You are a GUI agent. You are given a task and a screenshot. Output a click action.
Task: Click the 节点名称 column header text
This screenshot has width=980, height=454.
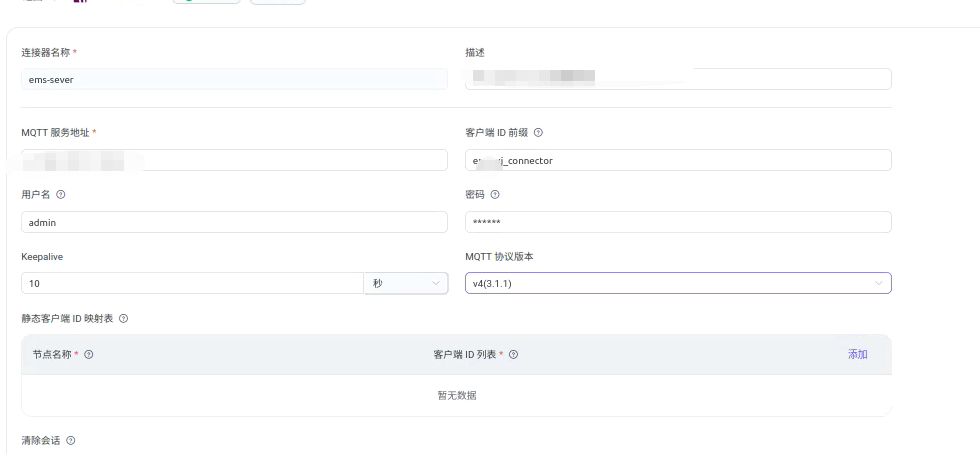pyautogui.click(x=52, y=355)
